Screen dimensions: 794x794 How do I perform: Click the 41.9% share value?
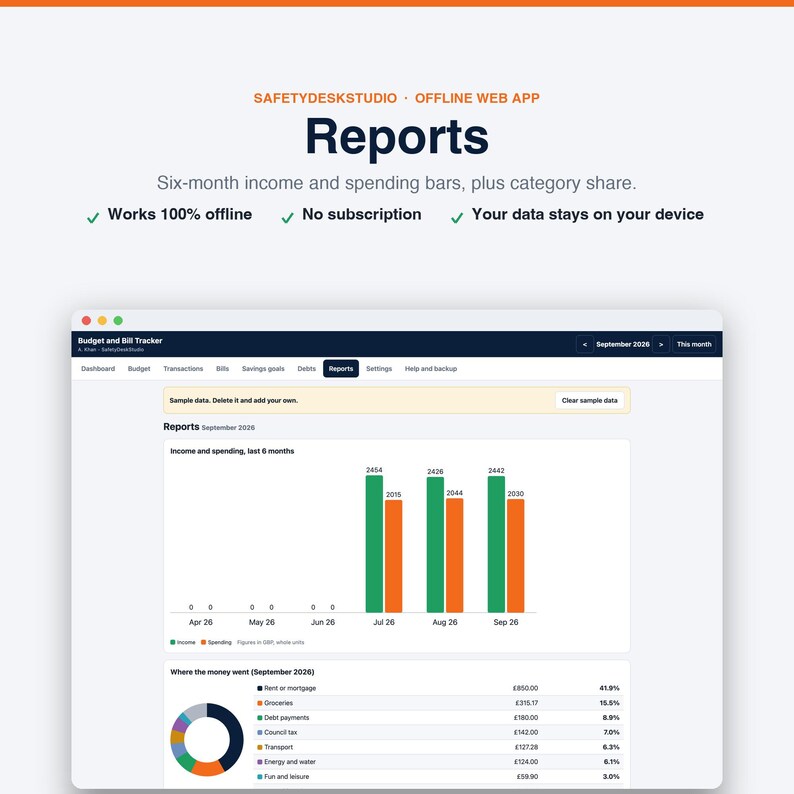[609, 688]
